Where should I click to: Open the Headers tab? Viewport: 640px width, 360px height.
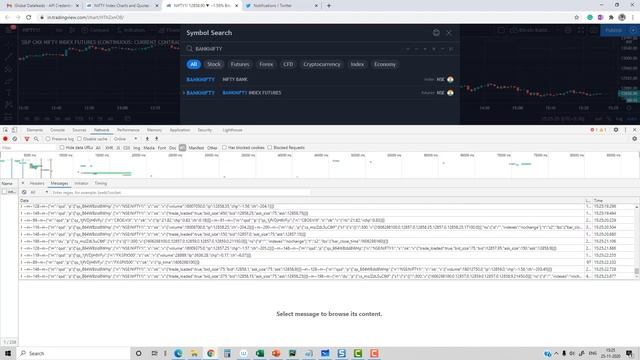tap(37, 183)
